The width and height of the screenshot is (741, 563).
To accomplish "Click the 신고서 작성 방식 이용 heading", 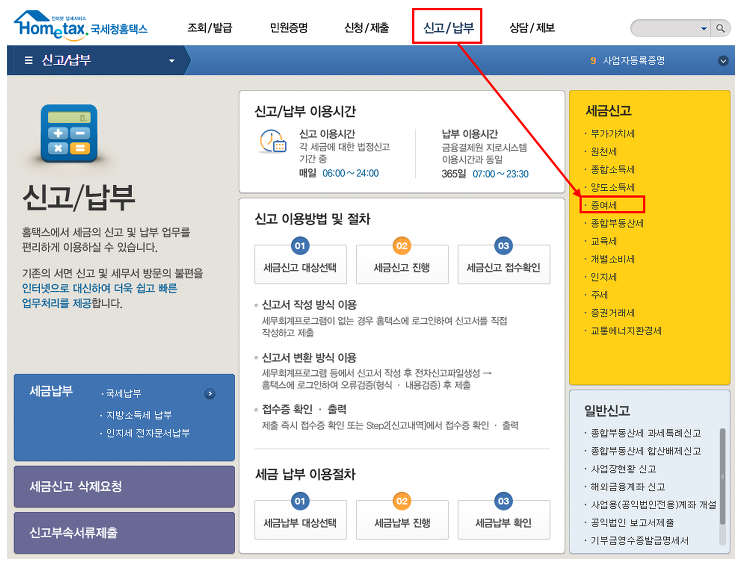I will 309,305.
